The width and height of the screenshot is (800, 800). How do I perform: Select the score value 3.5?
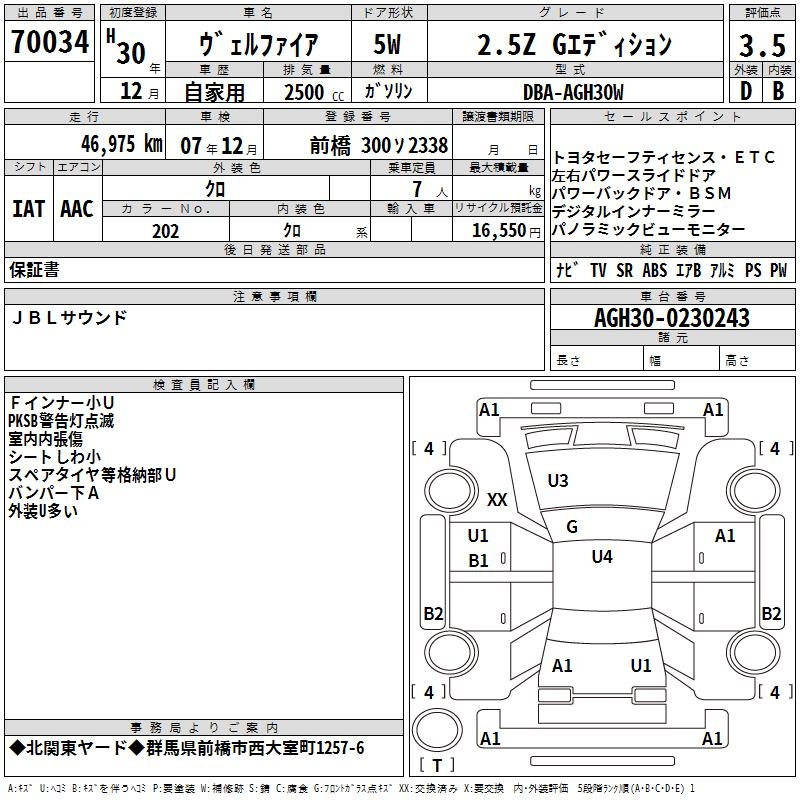point(762,46)
